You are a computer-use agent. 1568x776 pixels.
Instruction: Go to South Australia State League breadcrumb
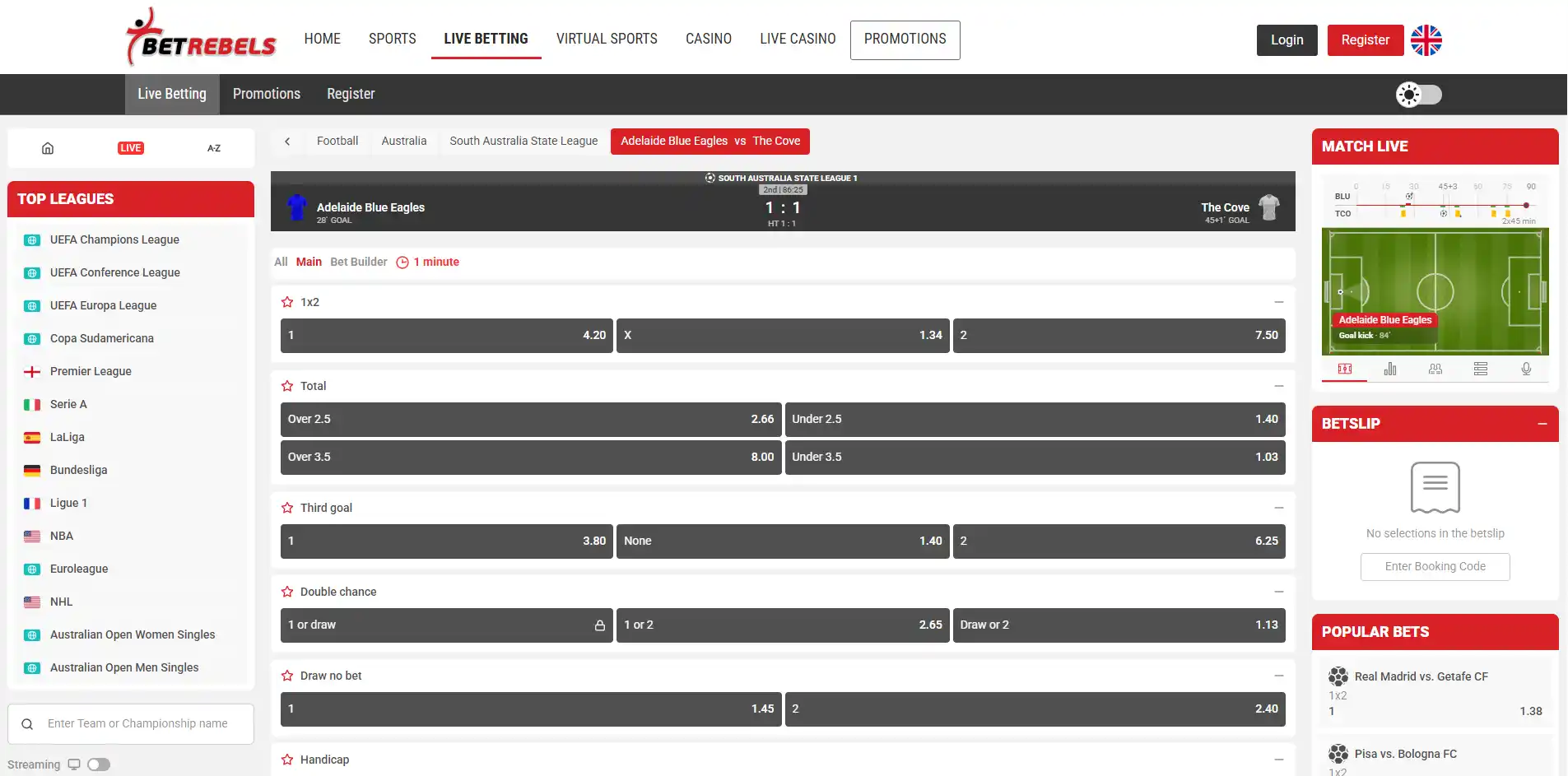tap(523, 141)
